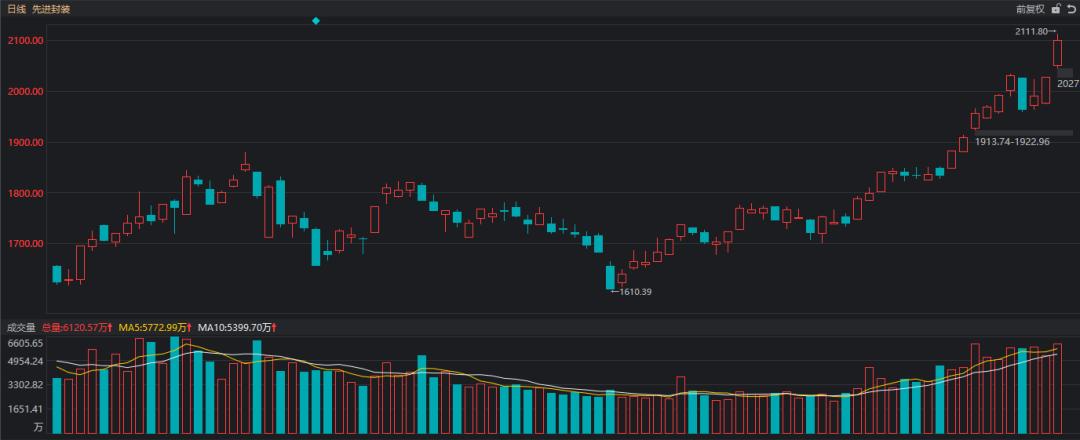The image size is (1080, 440).
Task: Select the MA10 volume average label
Action: (236, 327)
